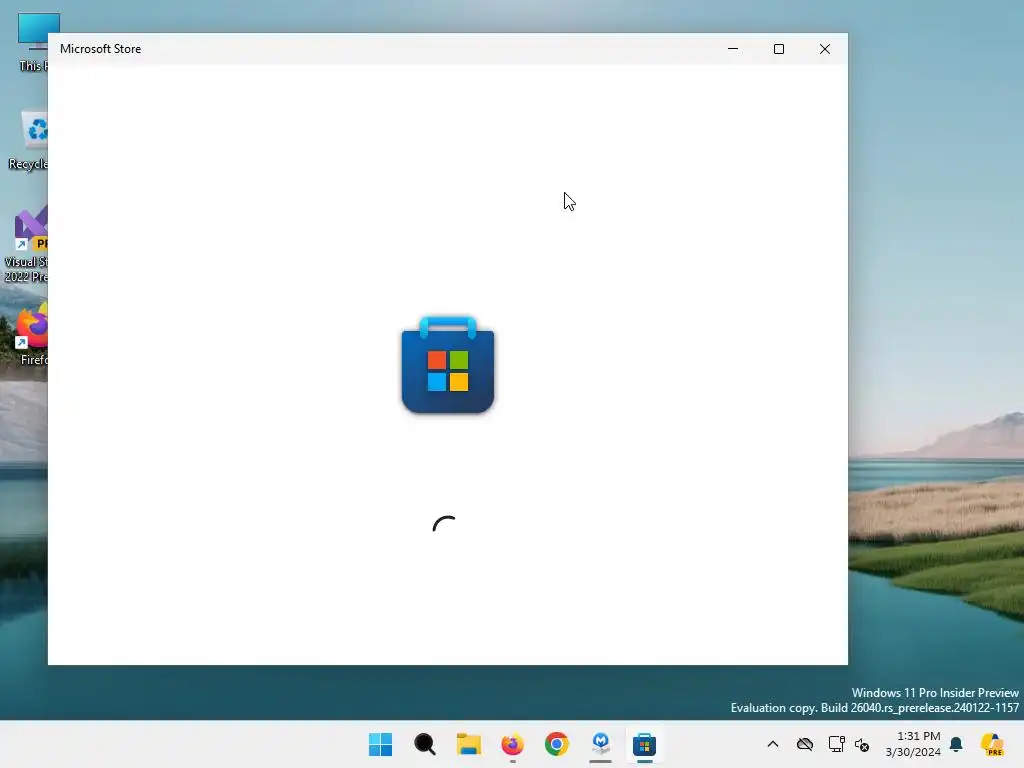The height and width of the screenshot is (768, 1024).
Task: Open Firefox from the taskbar
Action: [x=513, y=744]
